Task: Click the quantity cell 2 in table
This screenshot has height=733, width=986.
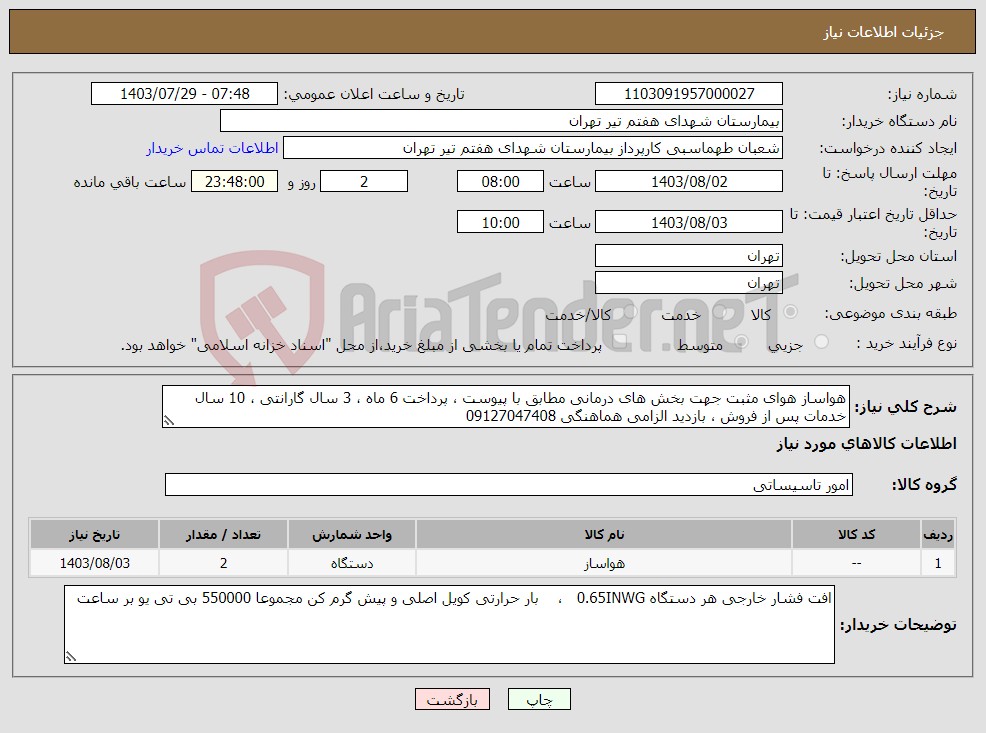Action: coord(223,563)
